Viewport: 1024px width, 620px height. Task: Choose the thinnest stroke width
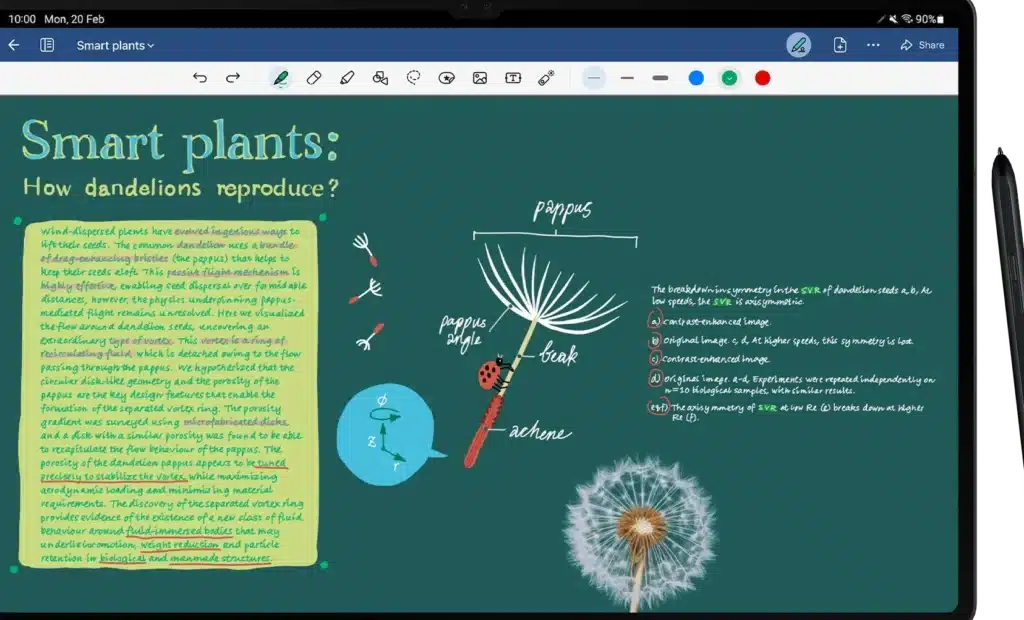tap(594, 78)
